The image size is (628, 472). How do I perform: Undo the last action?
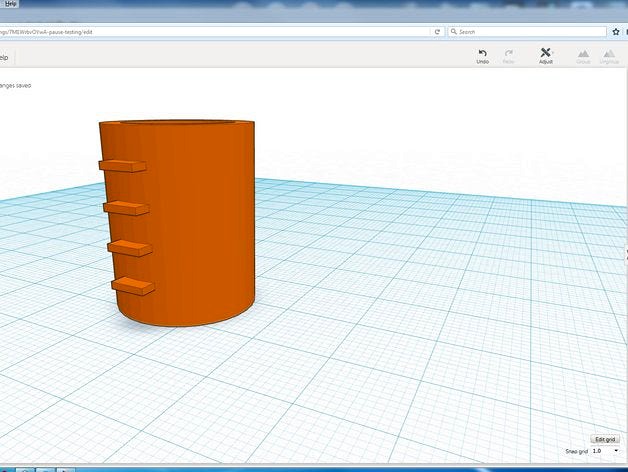(x=482, y=56)
